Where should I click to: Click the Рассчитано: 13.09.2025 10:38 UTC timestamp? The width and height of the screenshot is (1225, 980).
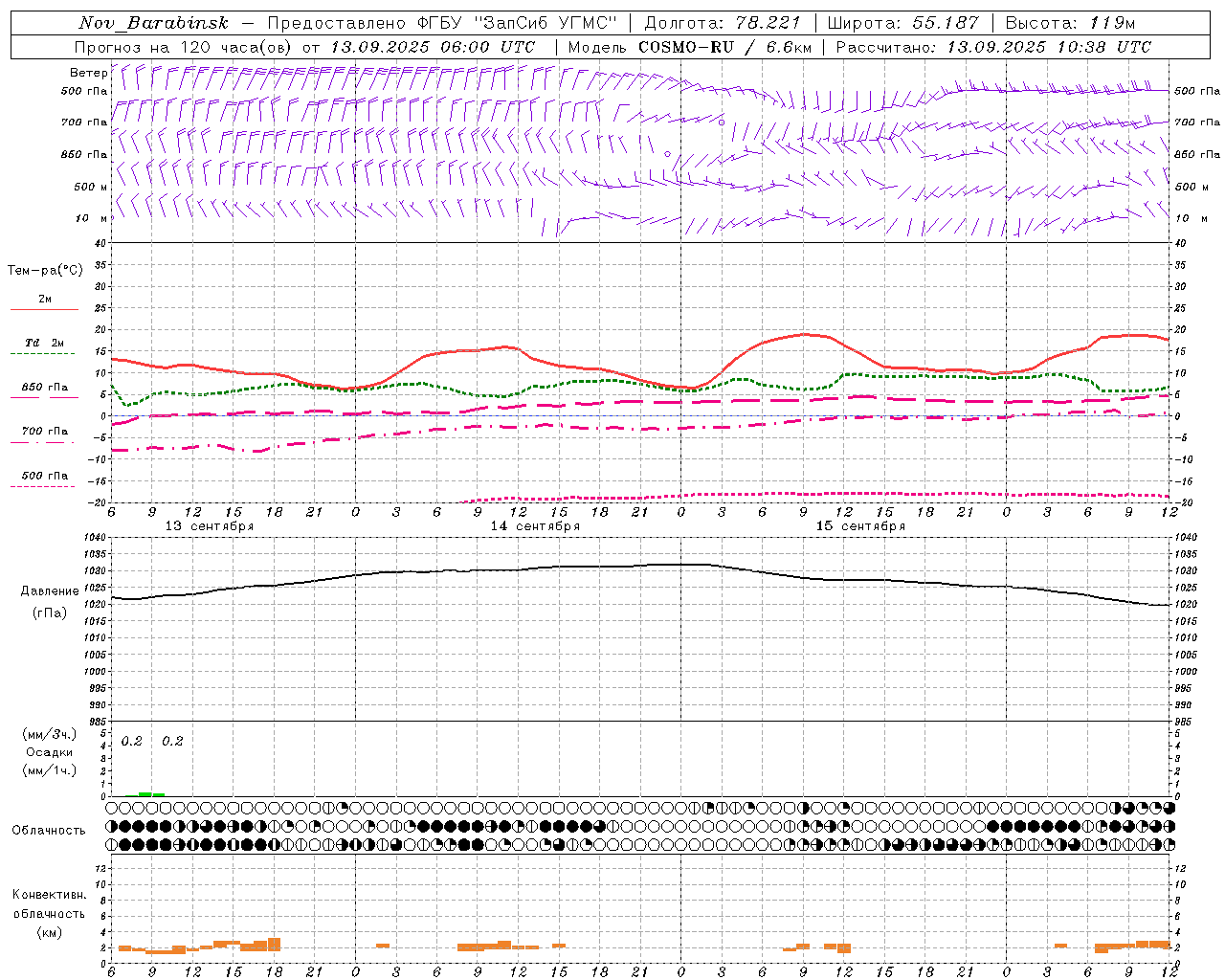(993, 47)
